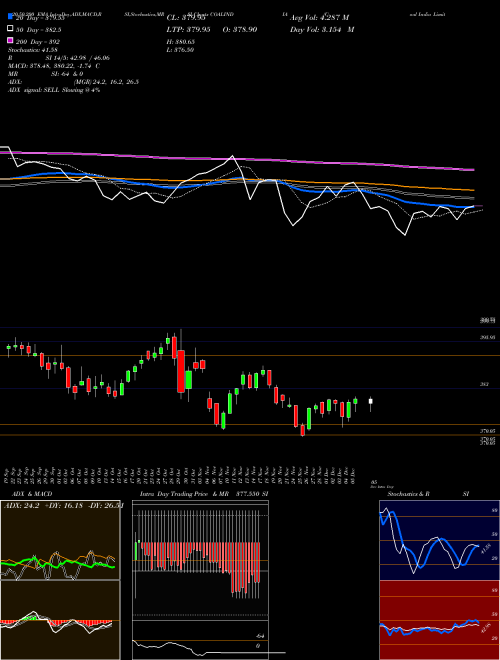Click the '382' price axis label

[x=484, y=384]
